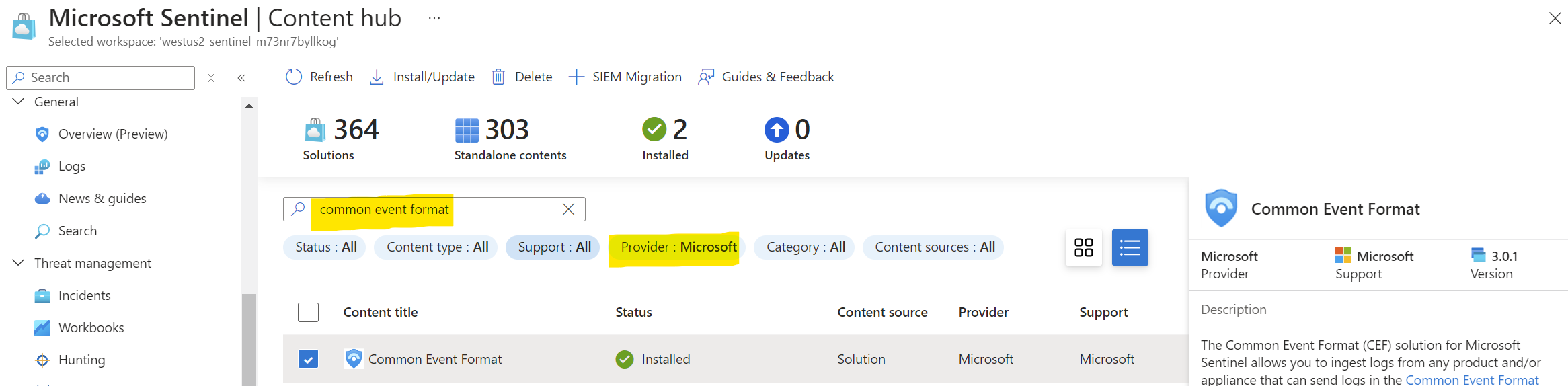This screenshot has width=1568, height=386.
Task: Toggle the select-all checkbox in header
Action: click(308, 312)
